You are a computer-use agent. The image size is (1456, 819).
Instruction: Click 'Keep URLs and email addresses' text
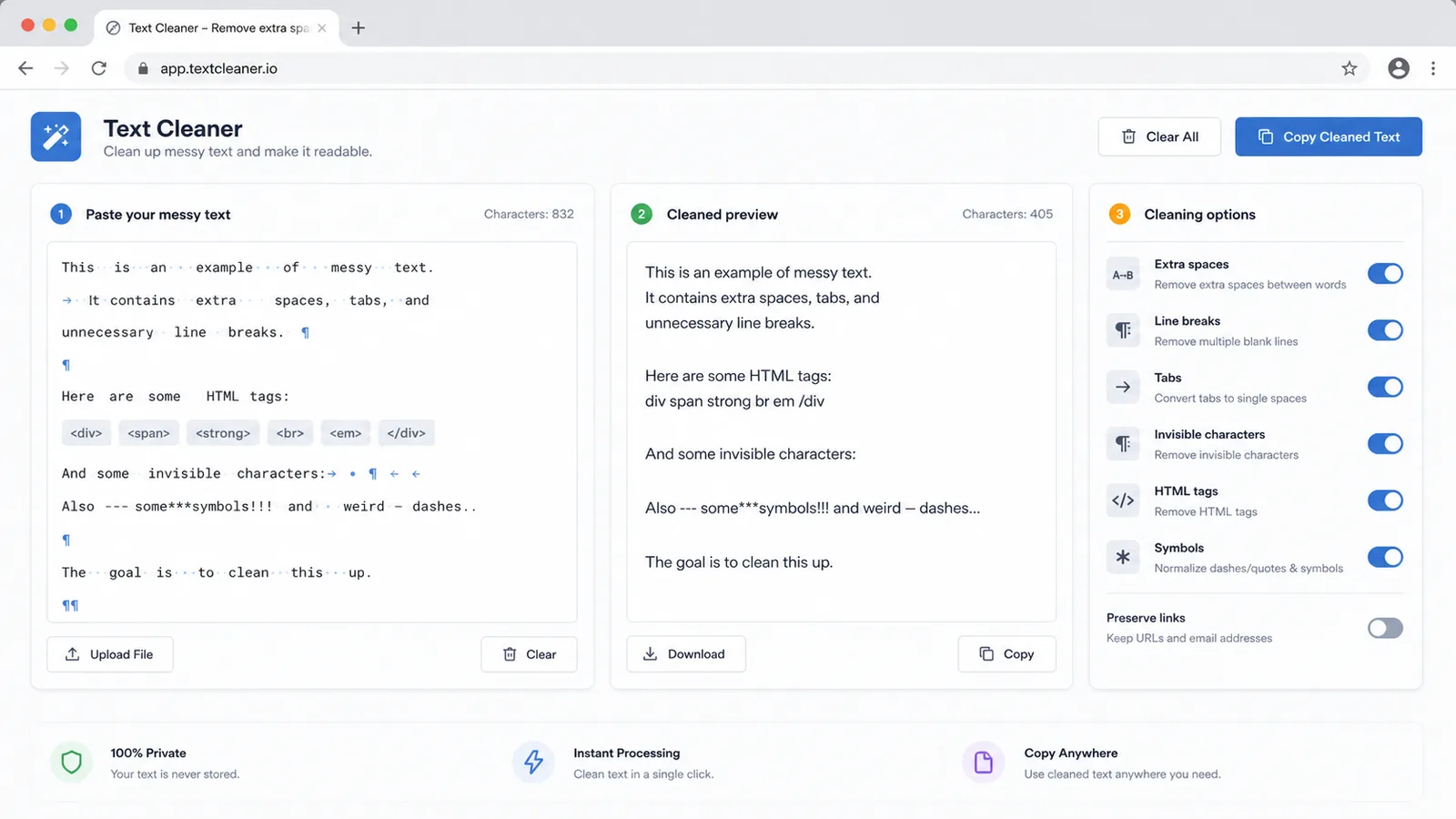pos(1189,638)
